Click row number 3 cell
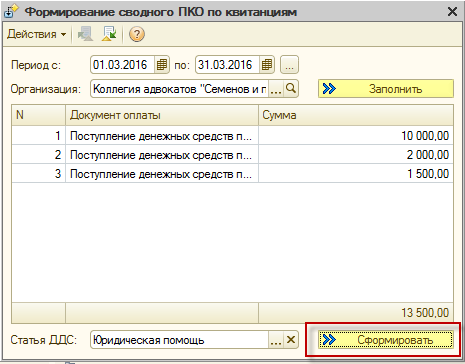 tap(38, 174)
